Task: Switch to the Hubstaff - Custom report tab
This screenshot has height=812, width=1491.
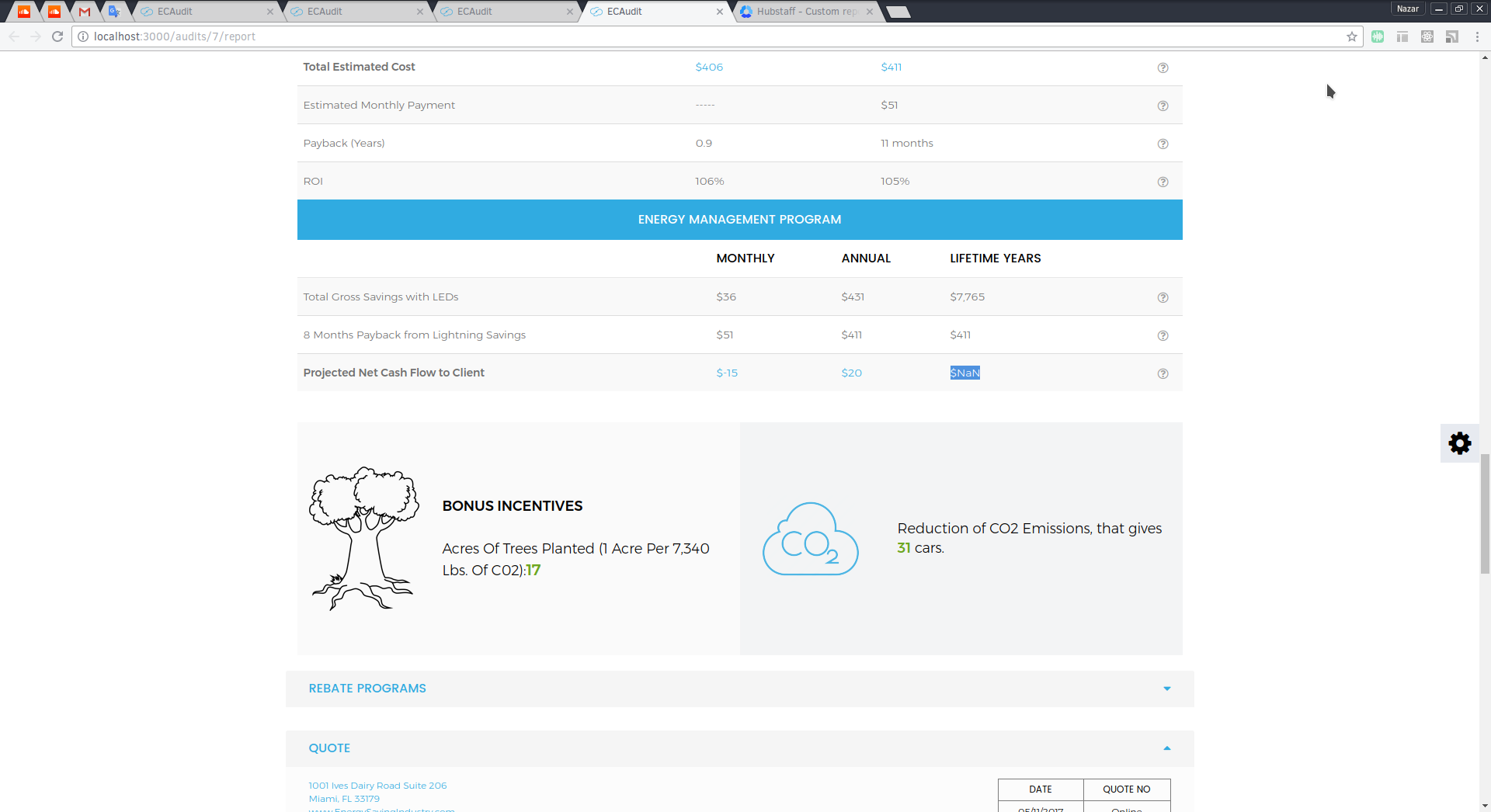Action: point(806,12)
